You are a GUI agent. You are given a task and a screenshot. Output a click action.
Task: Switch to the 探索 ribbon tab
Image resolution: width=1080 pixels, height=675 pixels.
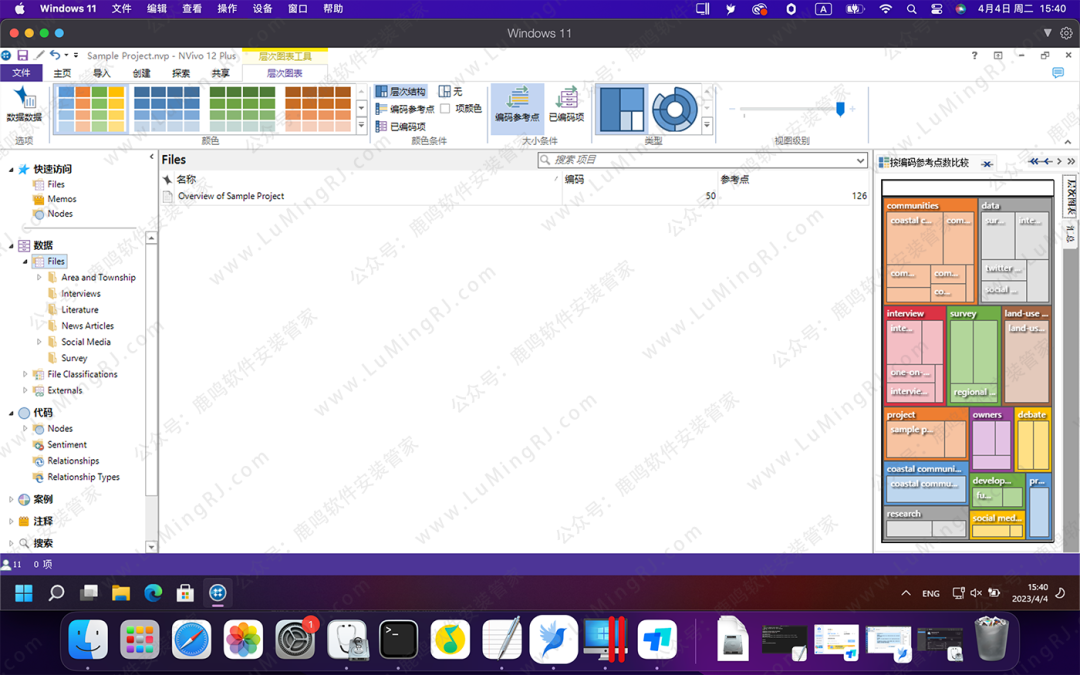click(x=180, y=73)
